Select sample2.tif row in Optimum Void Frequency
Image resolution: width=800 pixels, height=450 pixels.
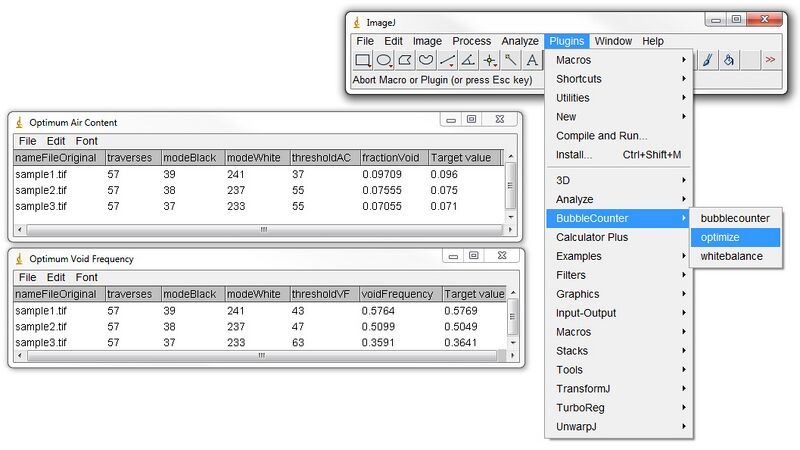pos(260,327)
